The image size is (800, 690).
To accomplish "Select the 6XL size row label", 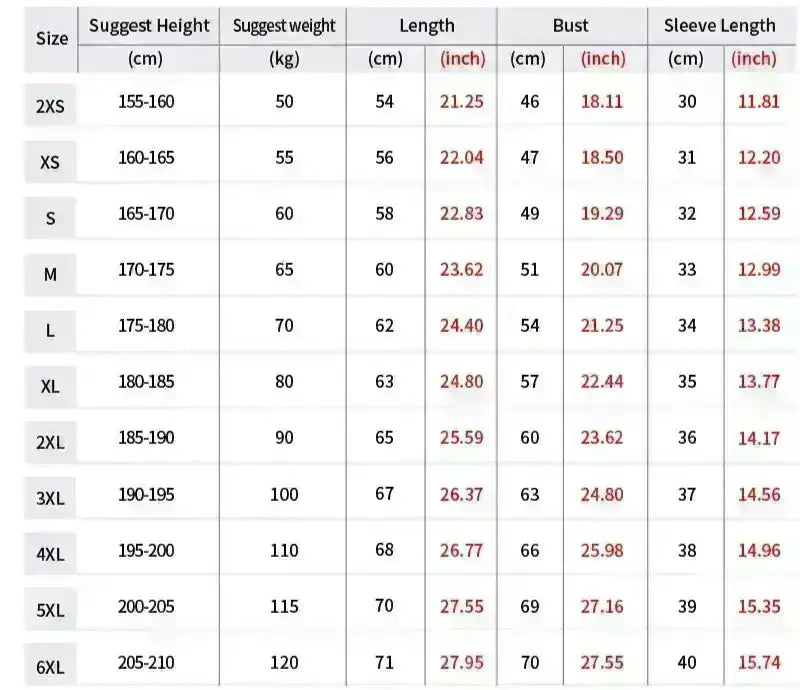I will coord(50,667).
